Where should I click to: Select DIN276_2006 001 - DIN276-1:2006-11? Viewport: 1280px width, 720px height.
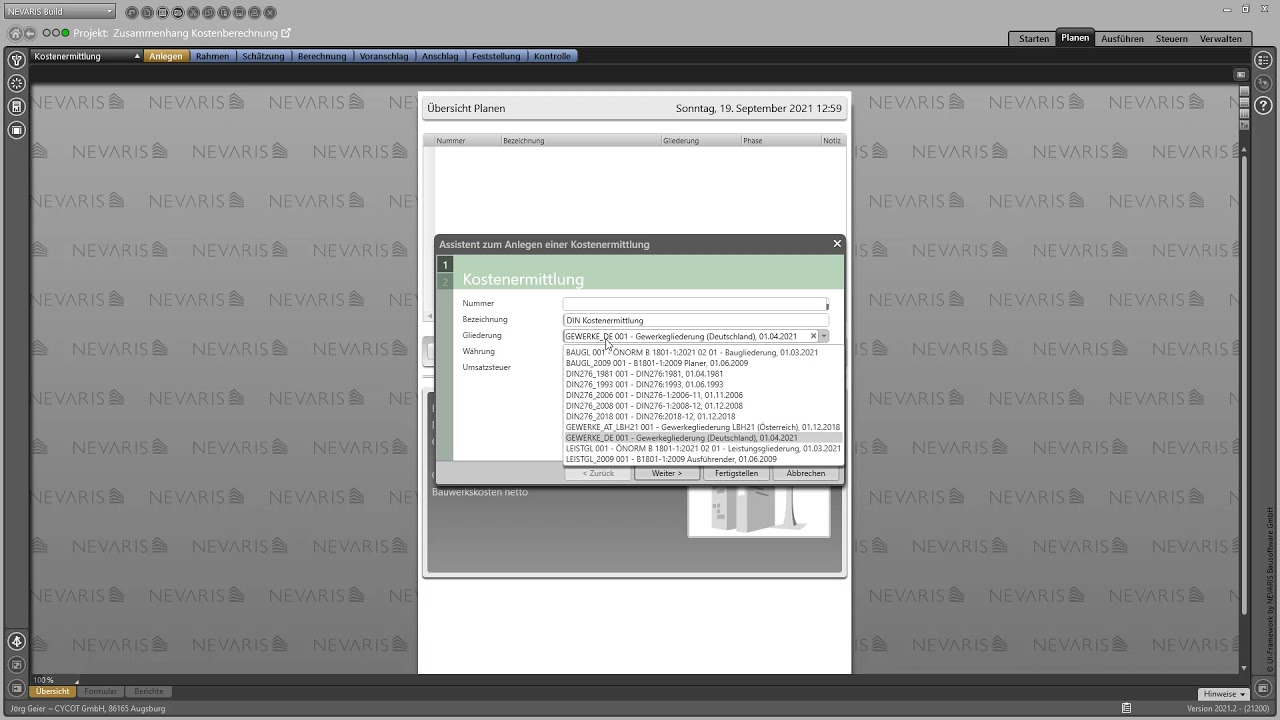(703, 395)
